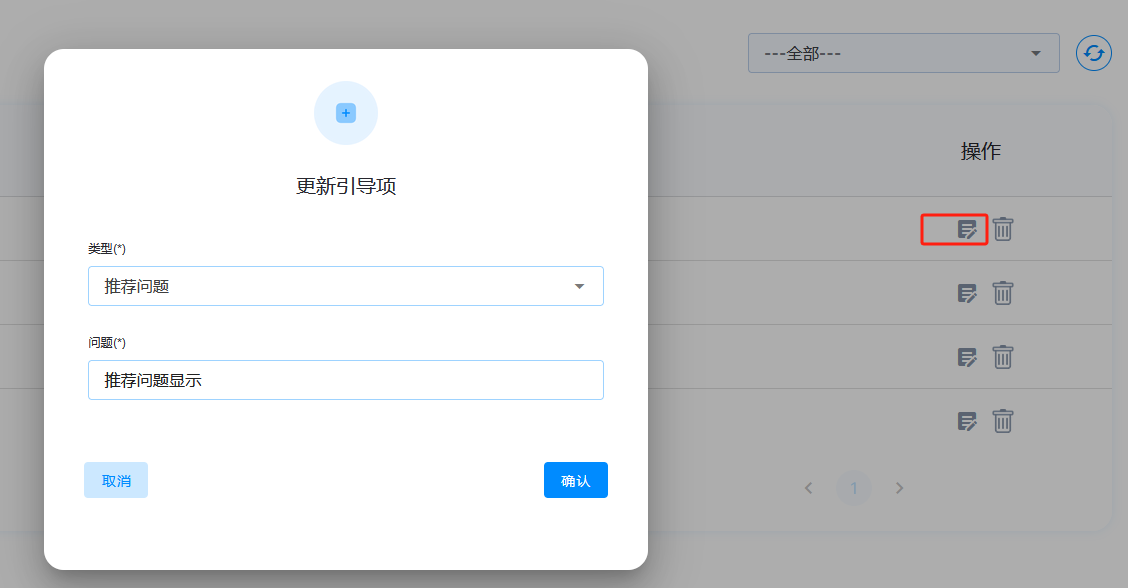Delete the second row item
The height and width of the screenshot is (588, 1128).
(x=1003, y=293)
